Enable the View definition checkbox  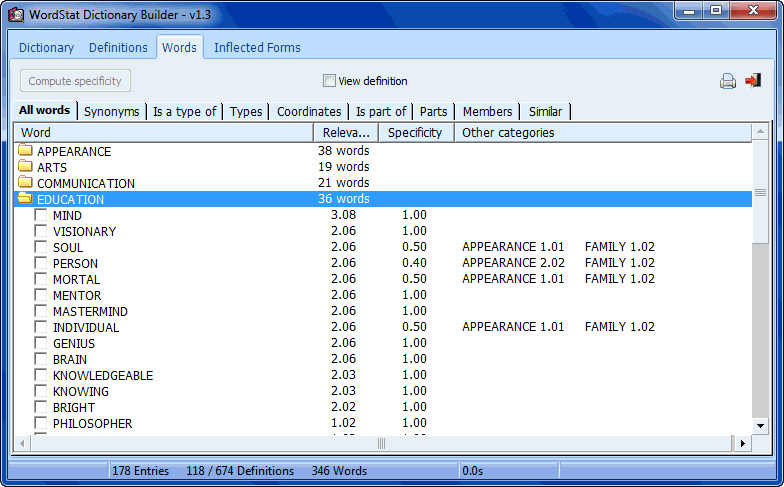point(329,81)
